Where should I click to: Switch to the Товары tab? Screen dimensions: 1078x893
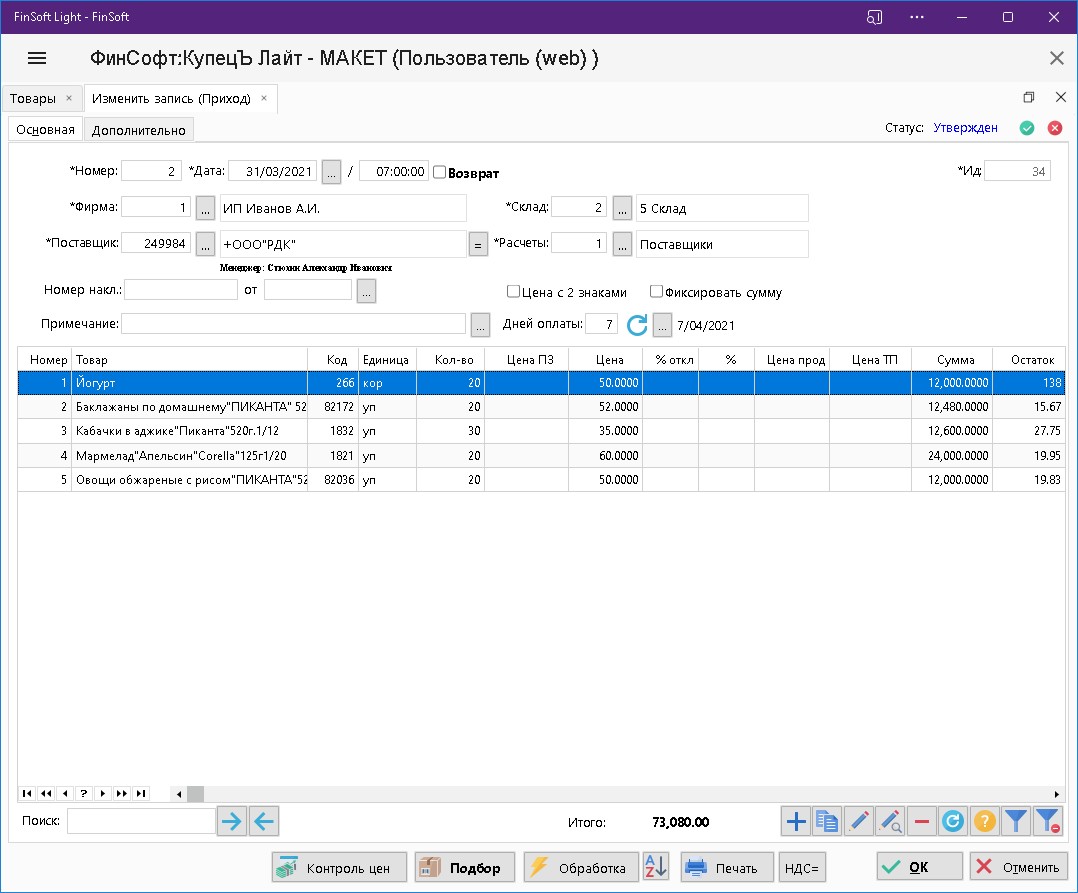click(33, 99)
